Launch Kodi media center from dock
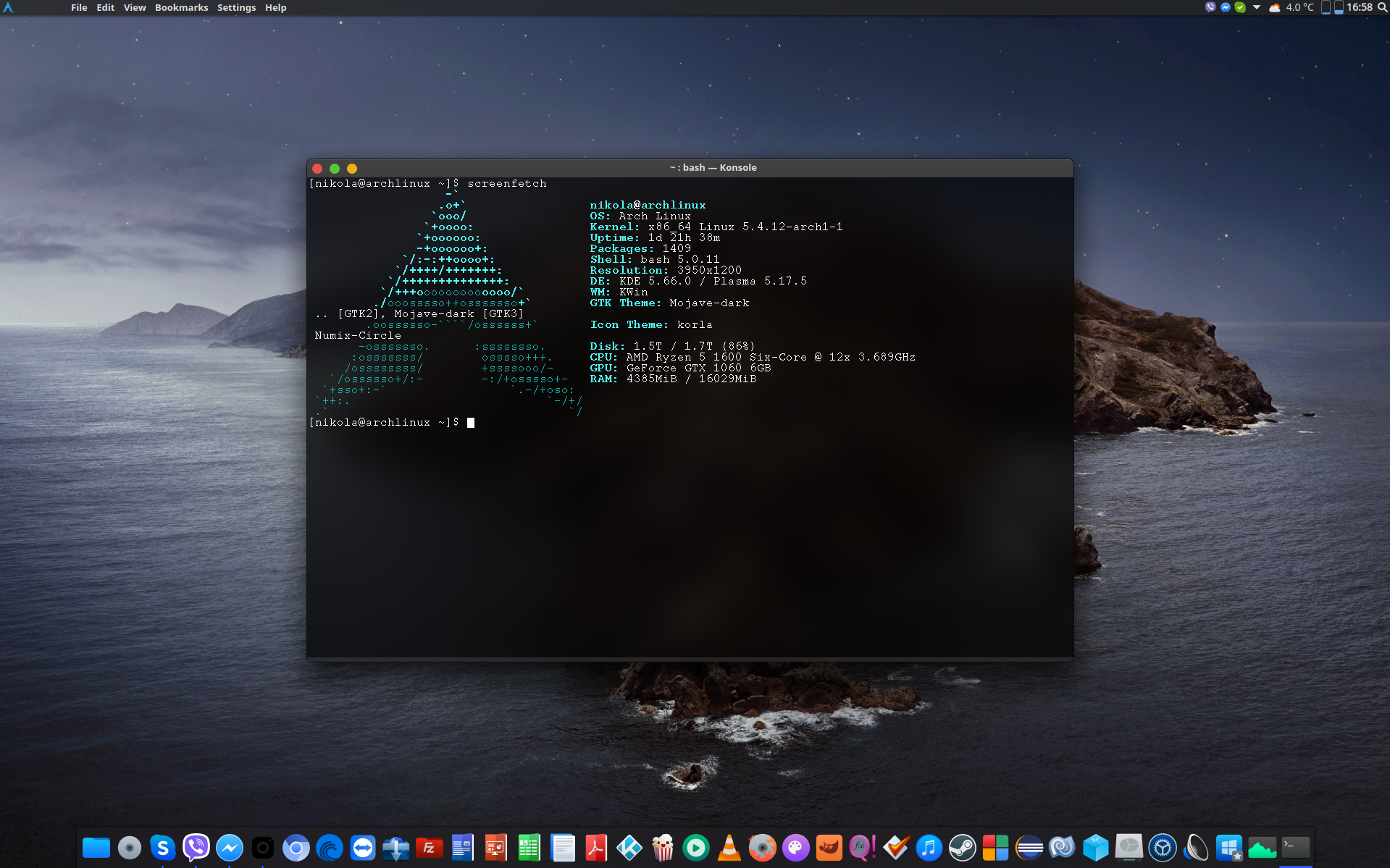The image size is (1390, 868). (629, 848)
